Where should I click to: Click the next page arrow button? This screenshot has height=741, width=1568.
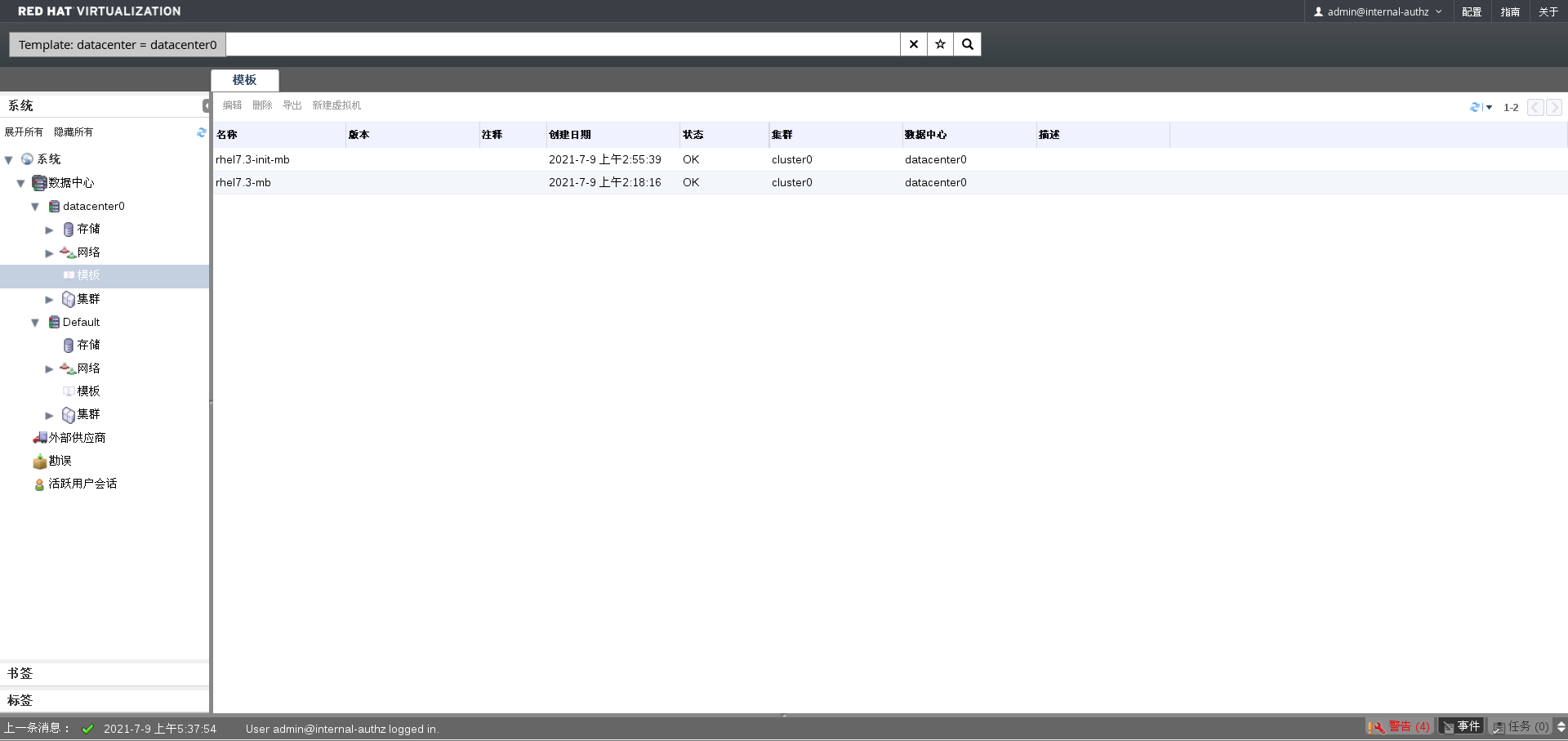point(1554,107)
